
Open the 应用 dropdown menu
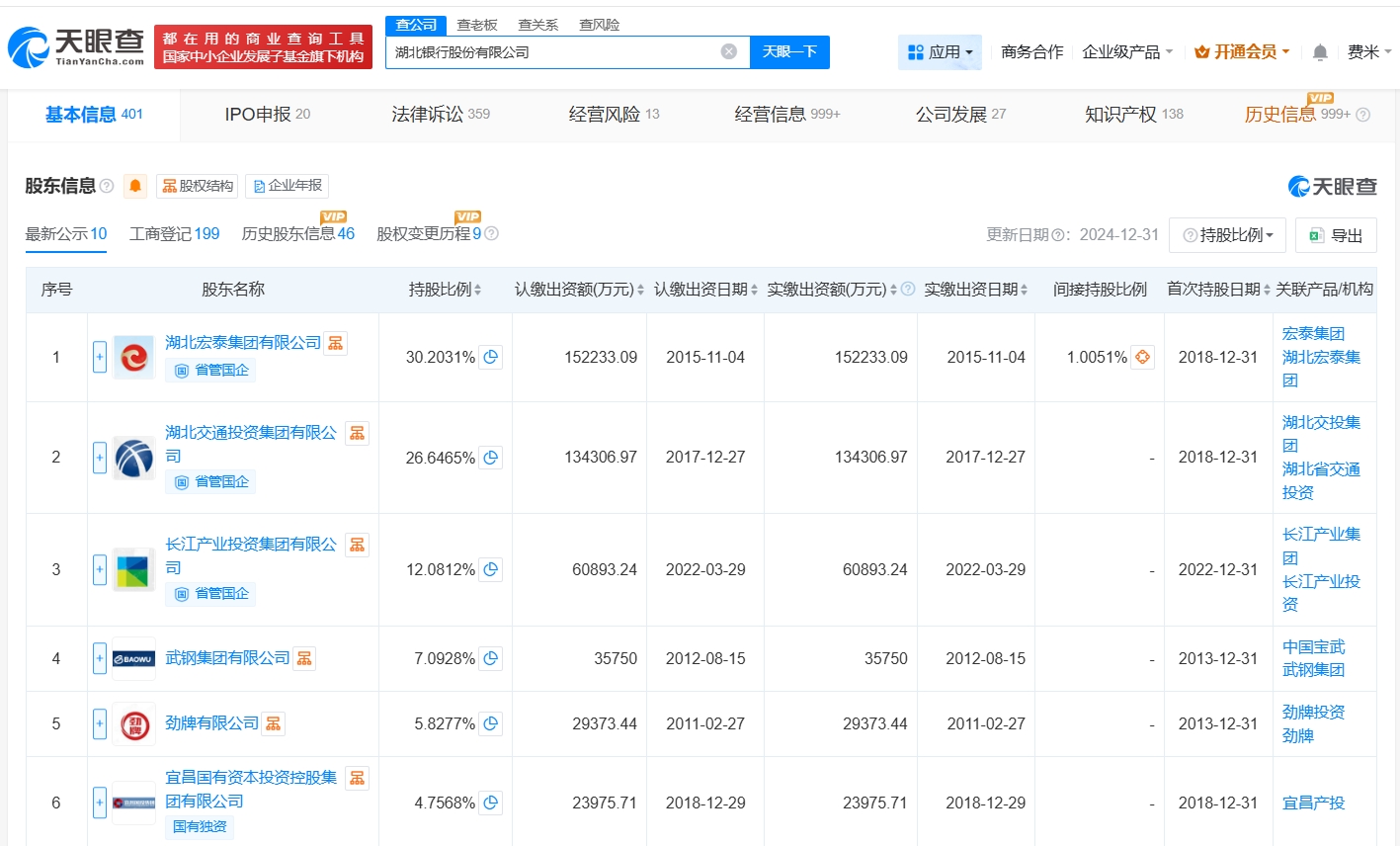(940, 52)
